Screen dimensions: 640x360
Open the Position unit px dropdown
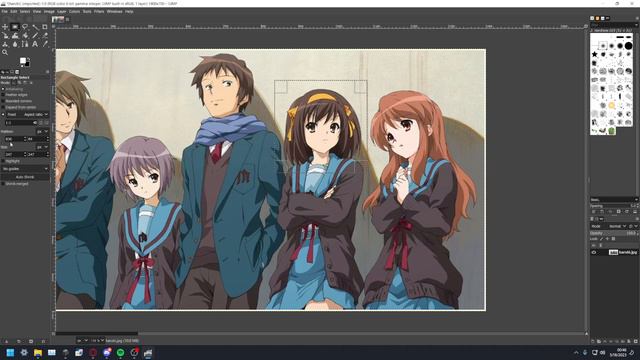[42, 131]
